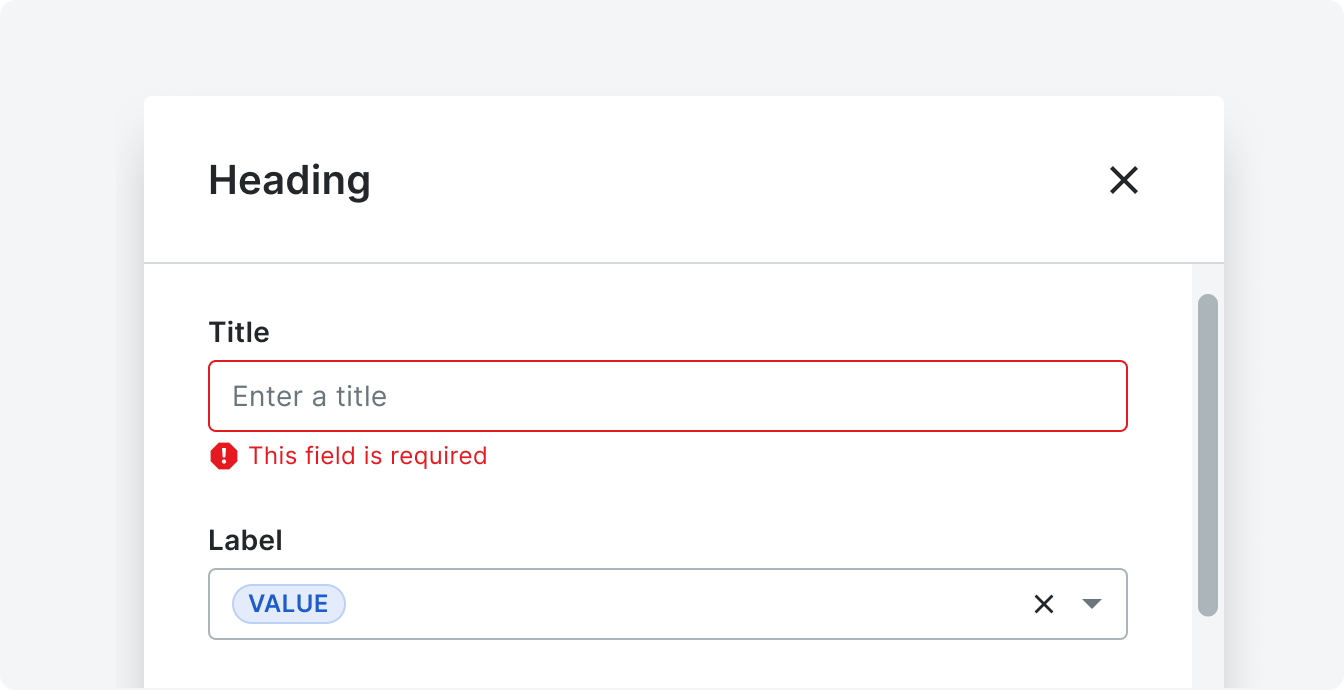Click the dialog's vertical scrollbar thumb
The image size is (1344, 690).
(1208, 455)
